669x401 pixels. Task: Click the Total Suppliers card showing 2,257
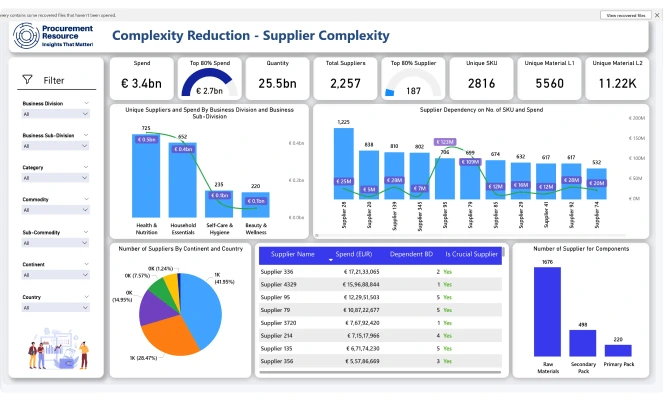(x=345, y=76)
